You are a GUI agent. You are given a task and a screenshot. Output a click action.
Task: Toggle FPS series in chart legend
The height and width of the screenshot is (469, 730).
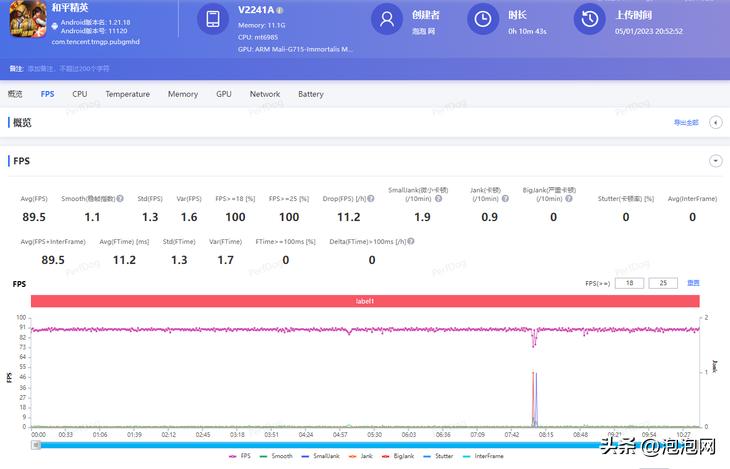[240, 456]
